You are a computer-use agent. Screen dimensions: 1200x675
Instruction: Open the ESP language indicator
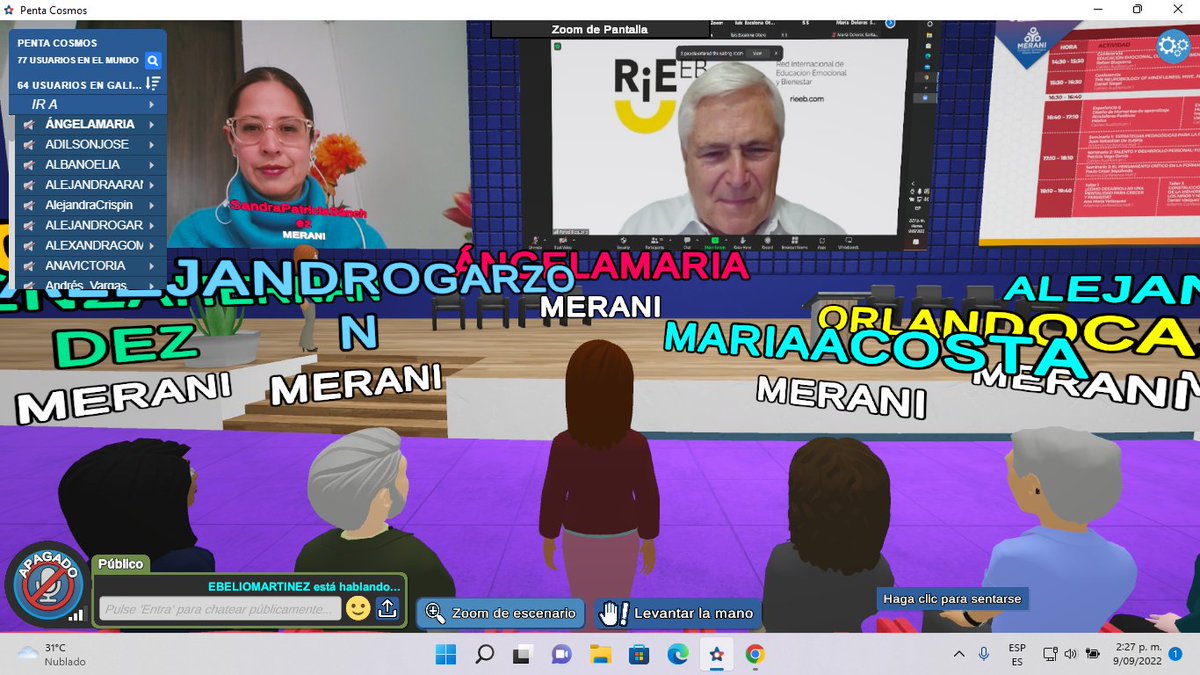pyautogui.click(x=1017, y=654)
